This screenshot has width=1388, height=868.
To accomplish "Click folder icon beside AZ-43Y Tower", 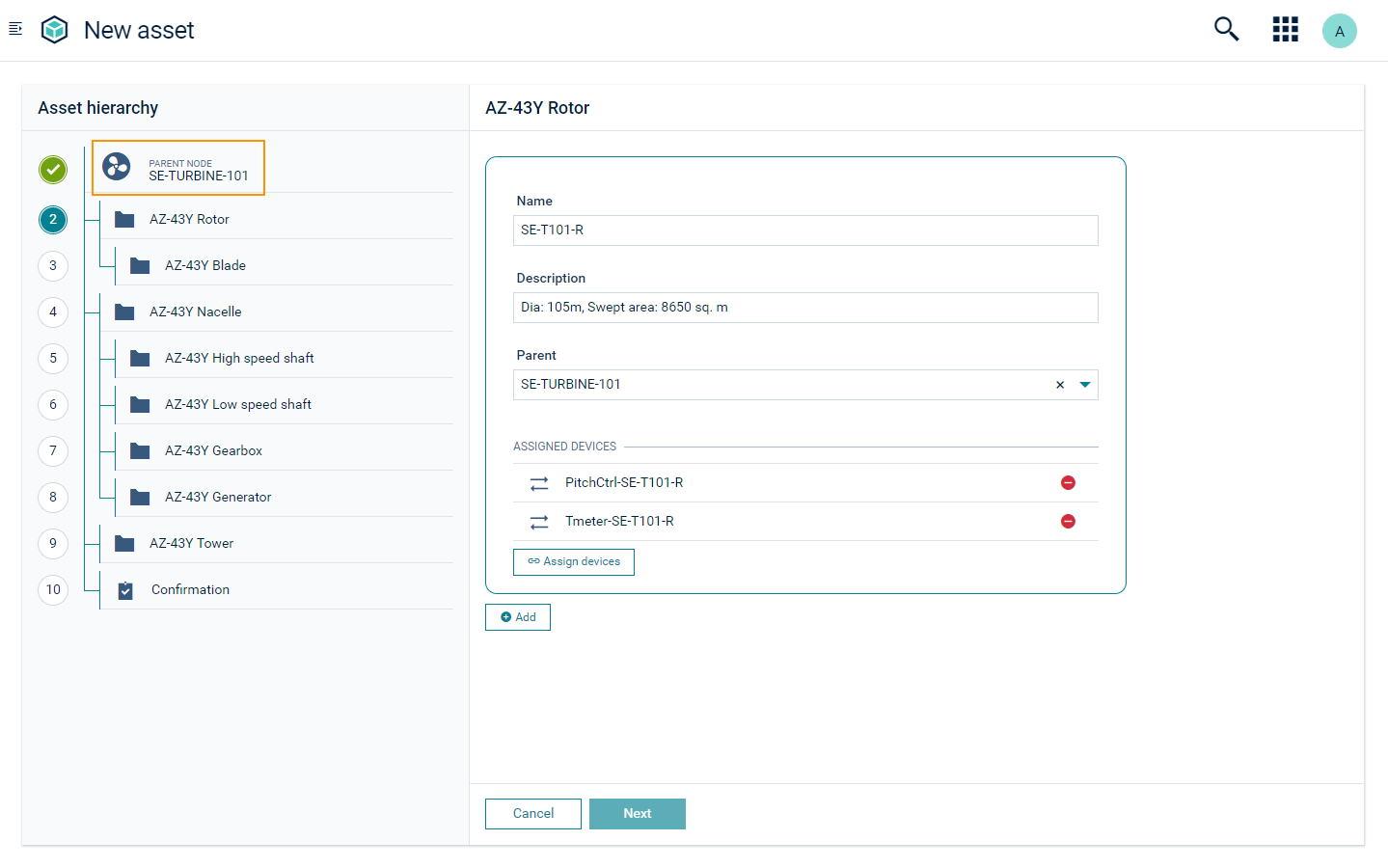I will point(124,543).
